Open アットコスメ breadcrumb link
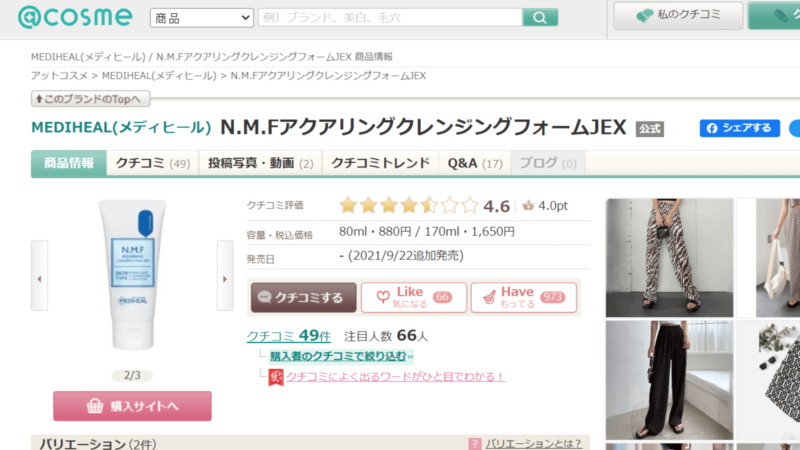The image size is (800, 450). [x=59, y=76]
